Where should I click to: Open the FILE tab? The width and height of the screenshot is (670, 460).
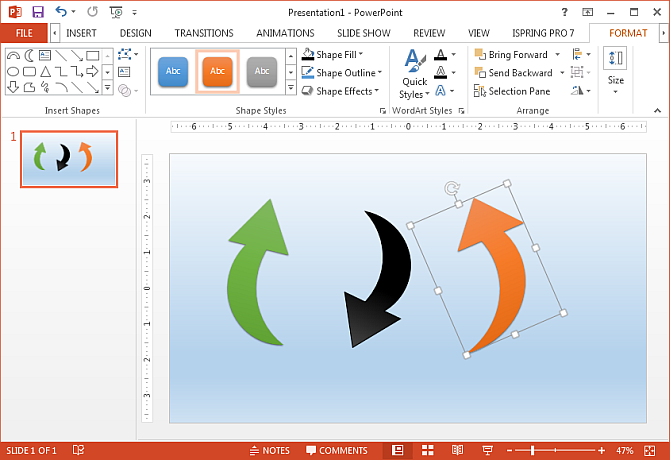[x=24, y=33]
